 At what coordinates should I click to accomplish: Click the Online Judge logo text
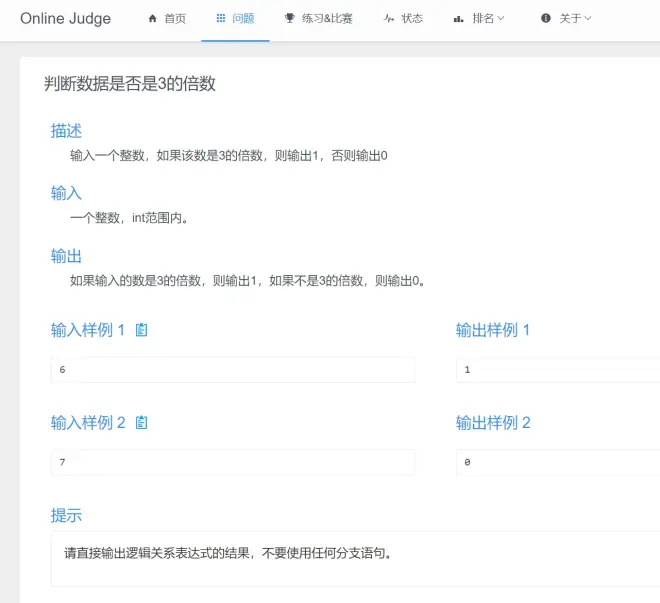[66, 19]
